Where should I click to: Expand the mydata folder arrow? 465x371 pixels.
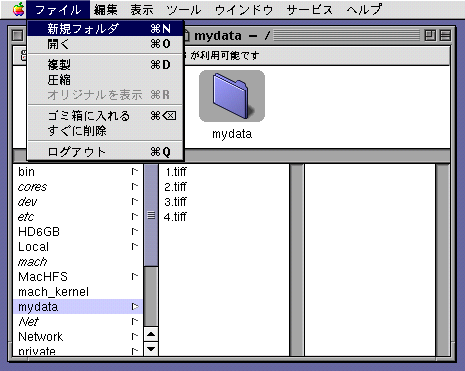pos(135,306)
